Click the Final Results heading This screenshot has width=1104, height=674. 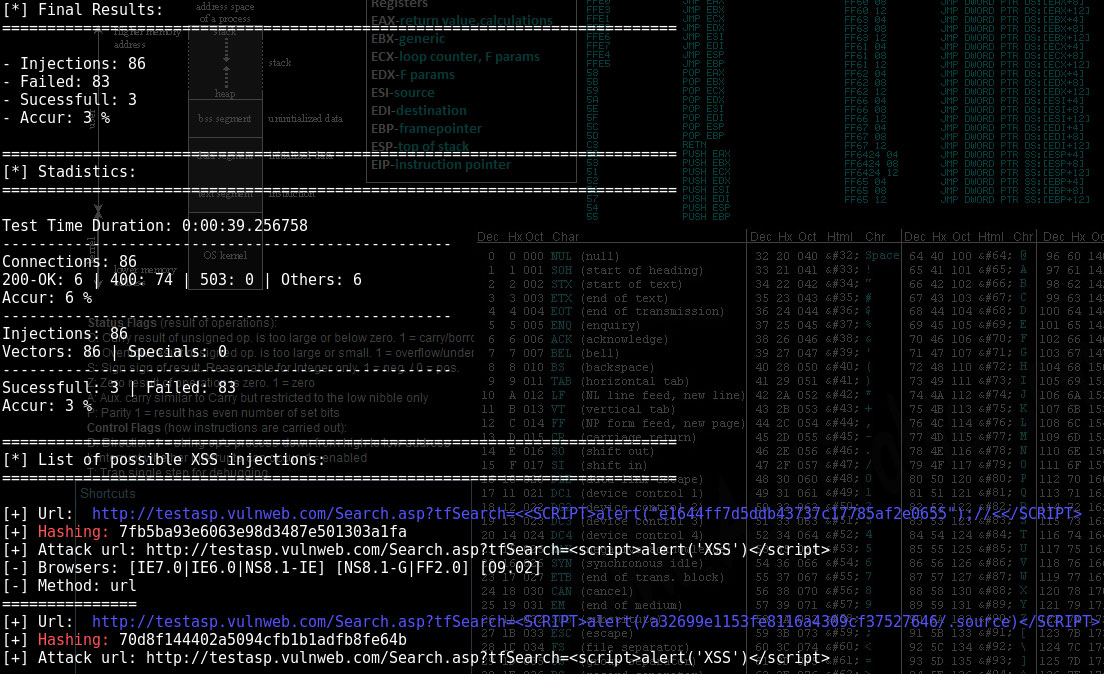pos(83,10)
